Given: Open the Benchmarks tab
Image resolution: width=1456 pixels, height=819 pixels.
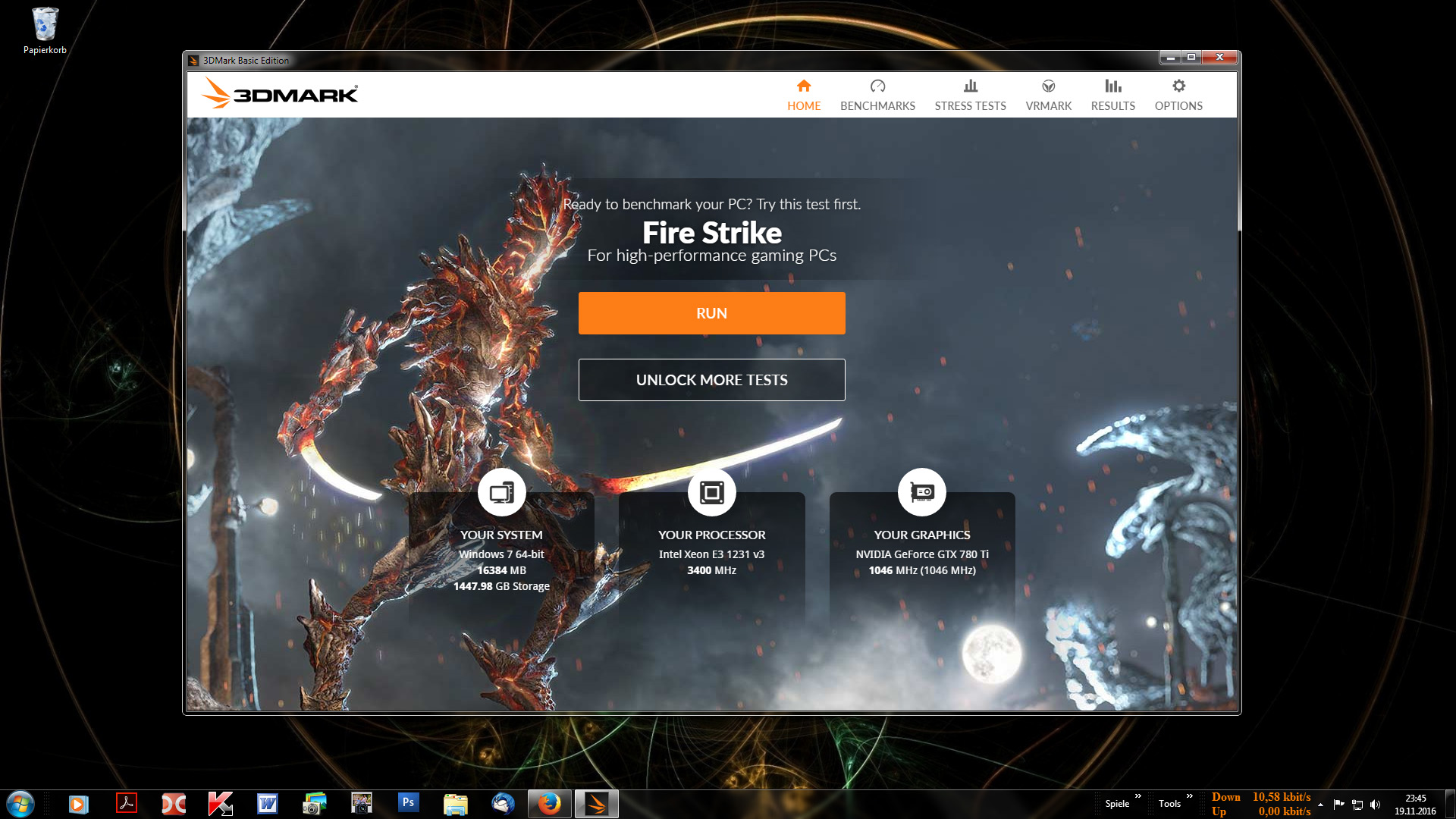Looking at the screenshot, I should [x=877, y=96].
